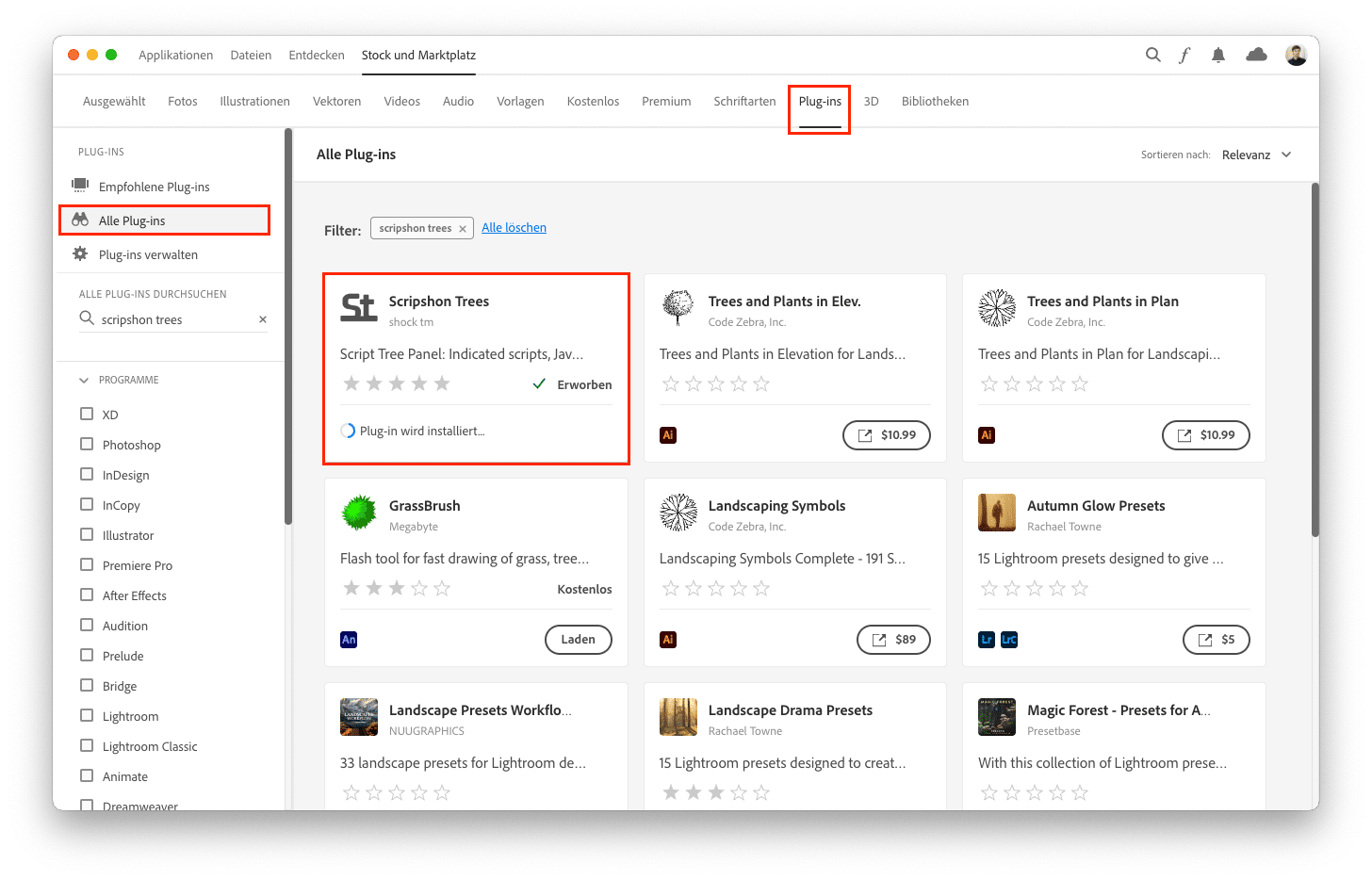Switch to the Entdecken tab
The height and width of the screenshot is (880, 1372).
click(x=317, y=55)
